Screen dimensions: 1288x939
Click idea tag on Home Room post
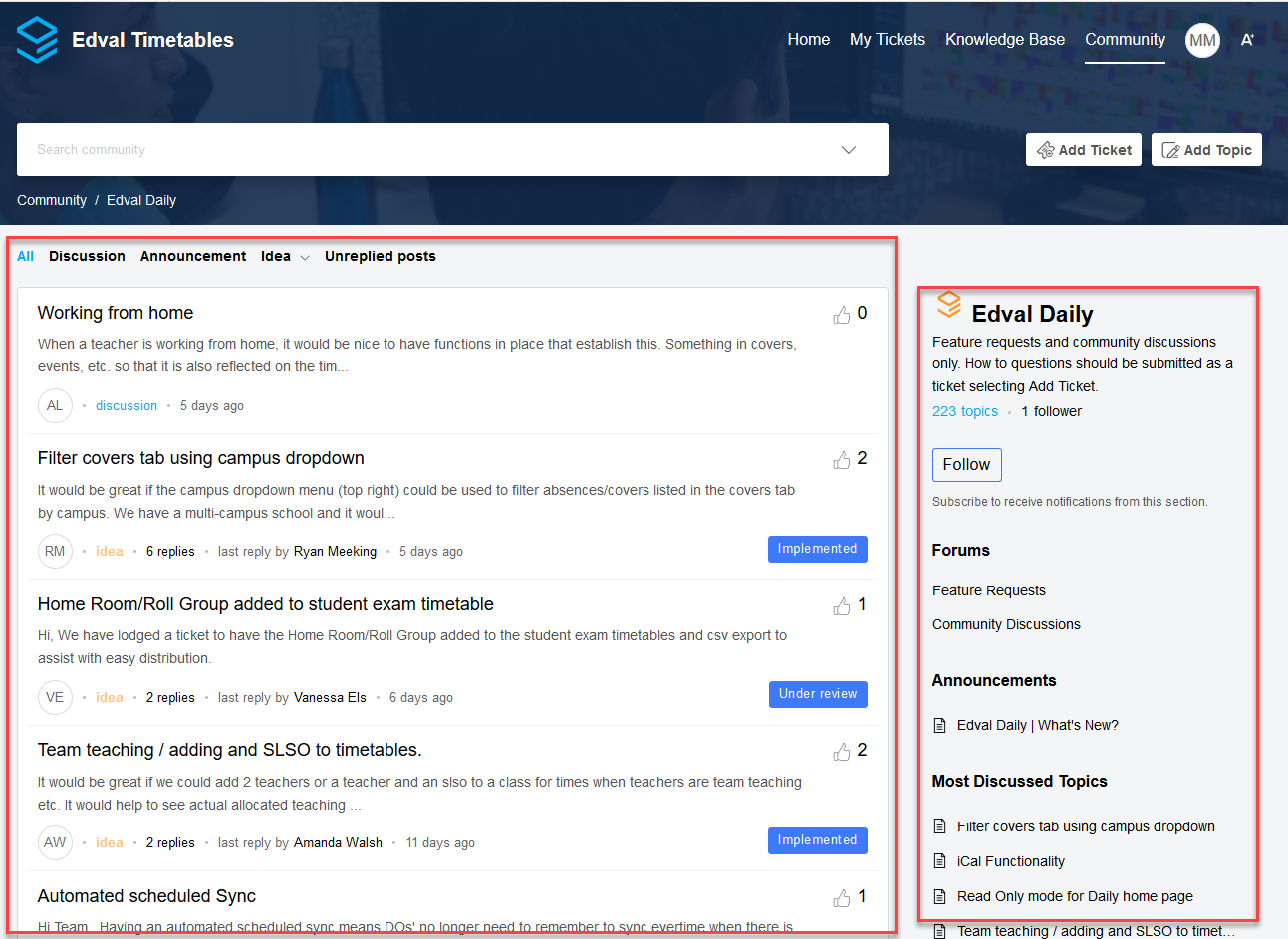click(110, 697)
